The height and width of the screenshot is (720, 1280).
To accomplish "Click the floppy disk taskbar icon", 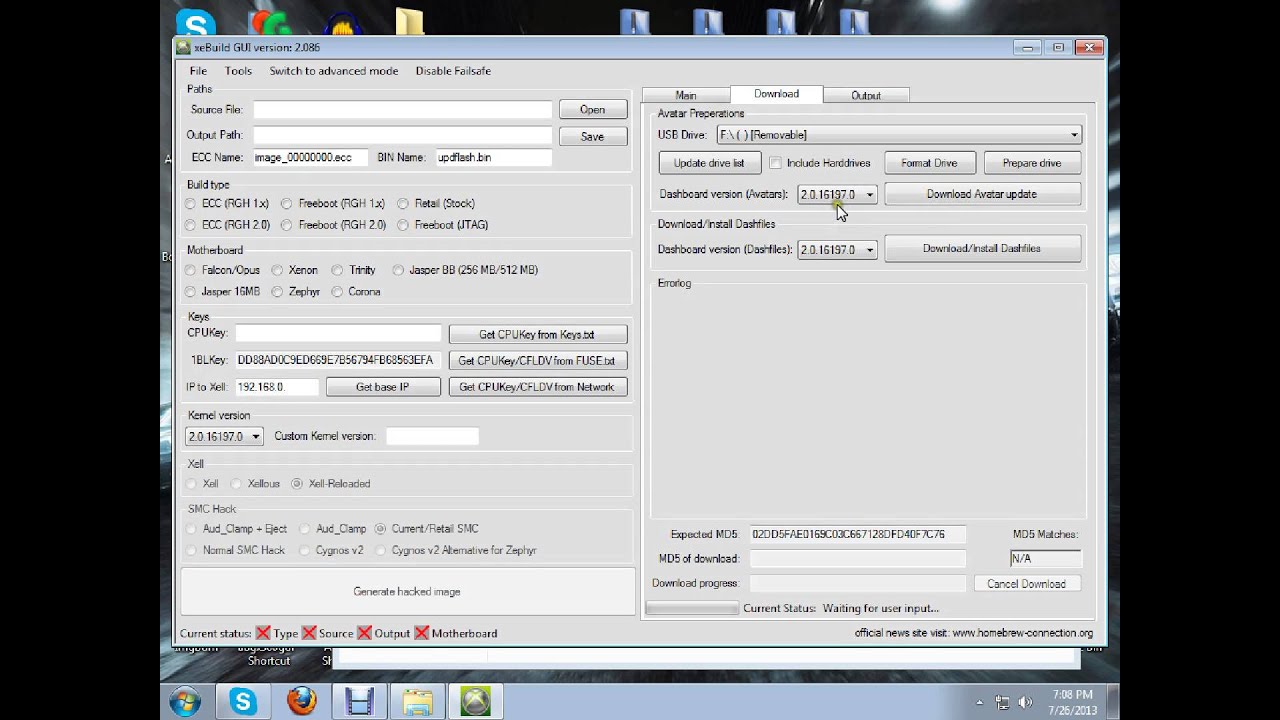I will coord(359,702).
